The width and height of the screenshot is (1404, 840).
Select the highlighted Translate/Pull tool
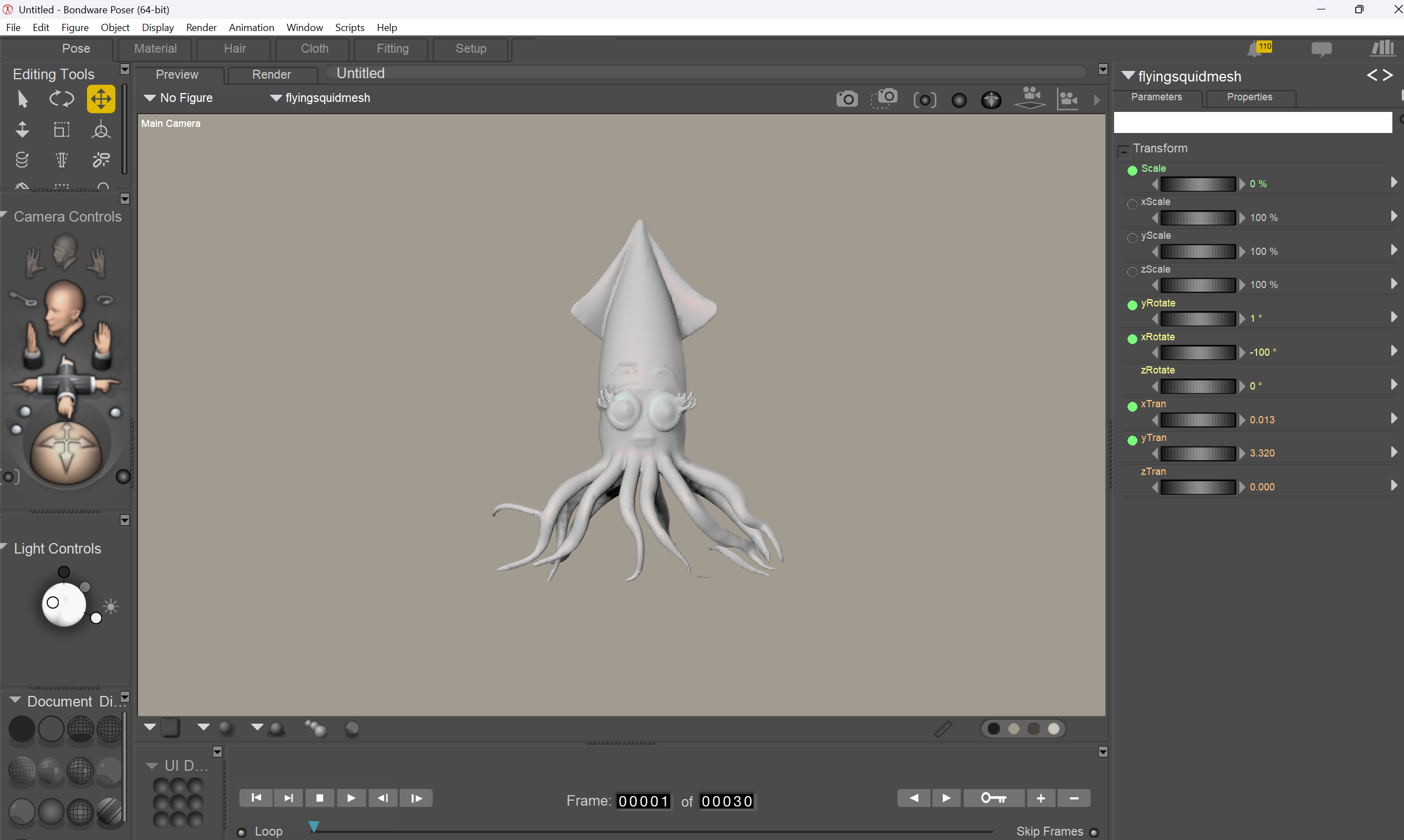pyautogui.click(x=101, y=99)
